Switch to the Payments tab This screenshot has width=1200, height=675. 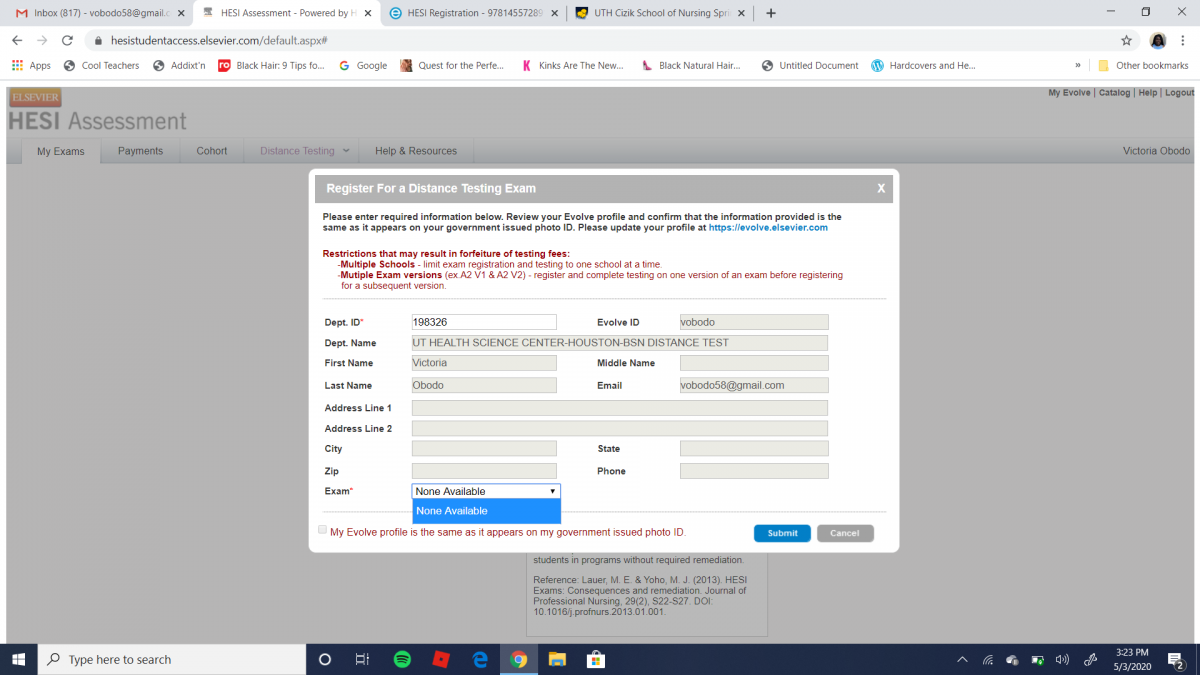click(140, 151)
